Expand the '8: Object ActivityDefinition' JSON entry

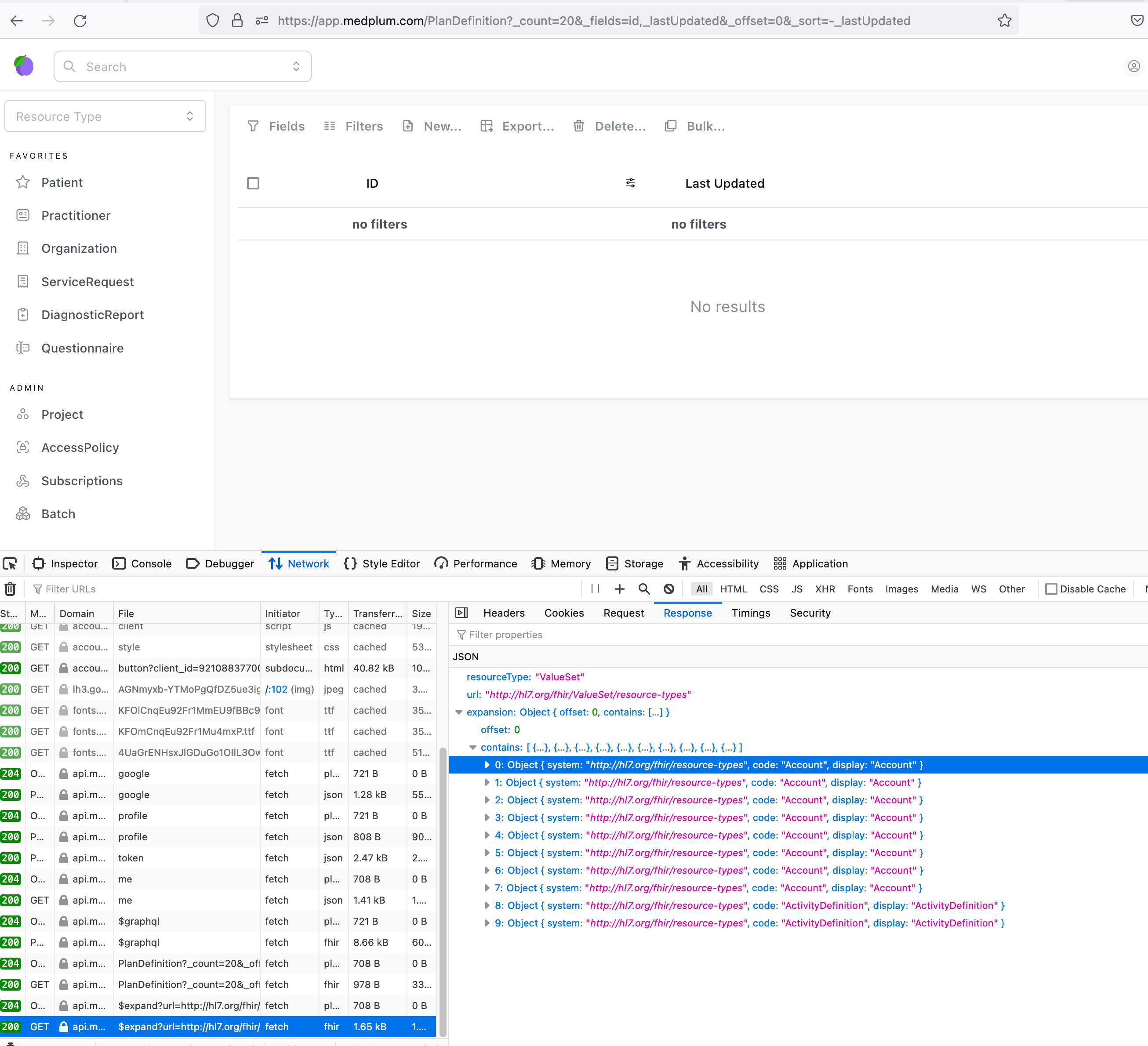[487, 905]
